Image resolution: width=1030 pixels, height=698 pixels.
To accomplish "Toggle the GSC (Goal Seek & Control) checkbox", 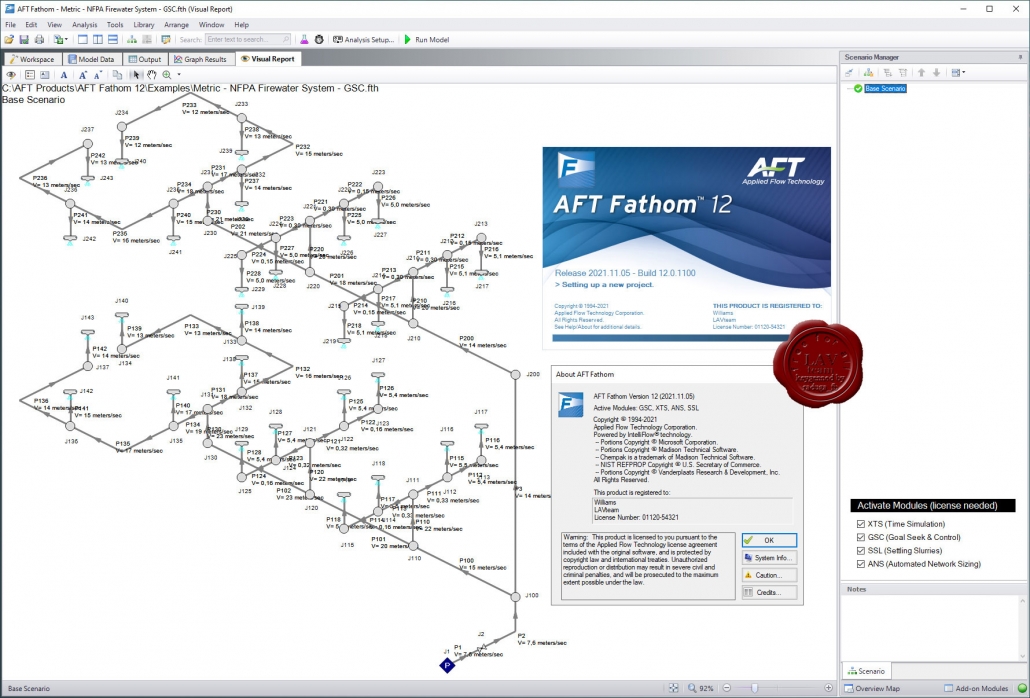I will tap(861, 537).
